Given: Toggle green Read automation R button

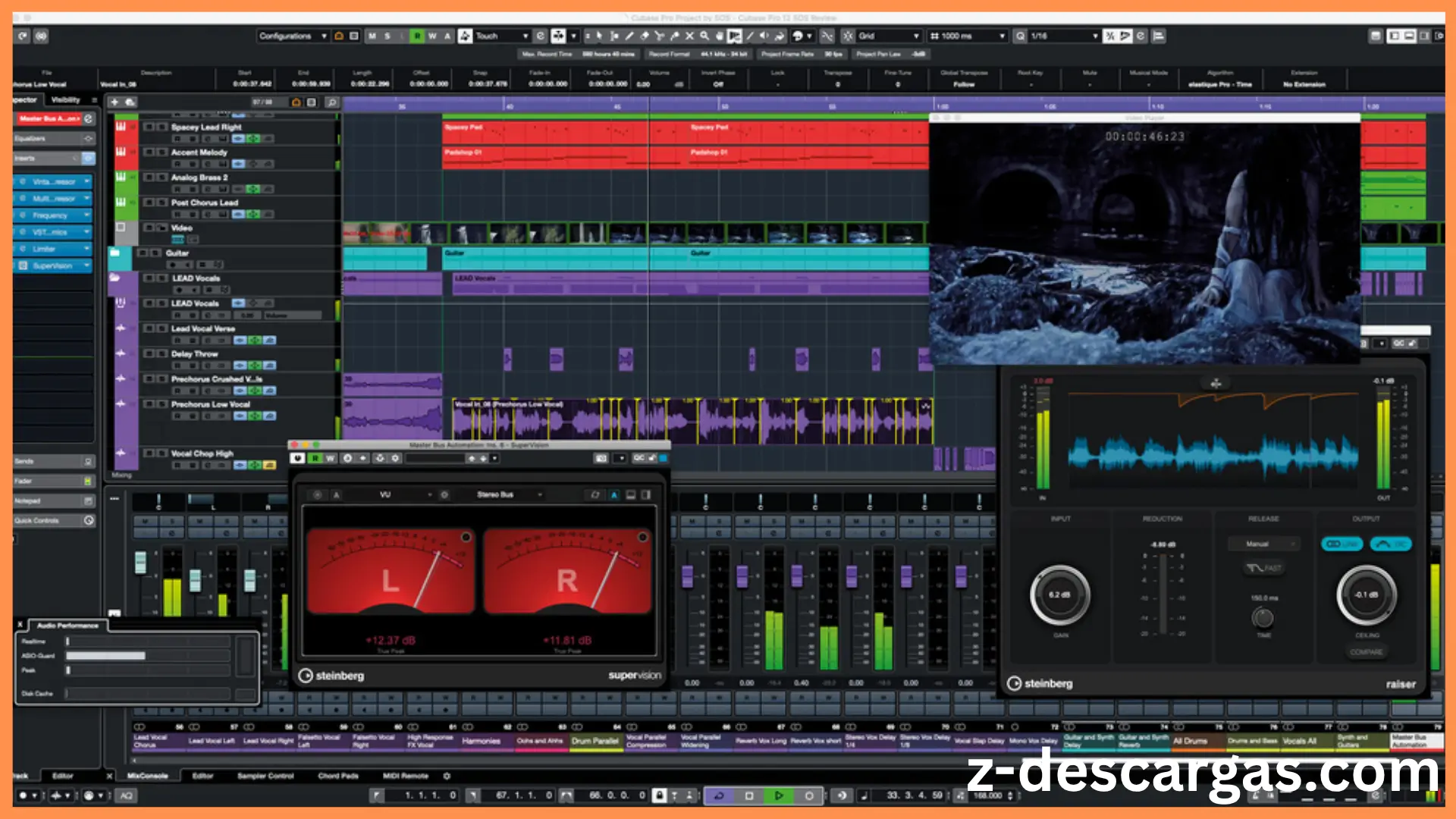Looking at the screenshot, I should (x=417, y=36).
